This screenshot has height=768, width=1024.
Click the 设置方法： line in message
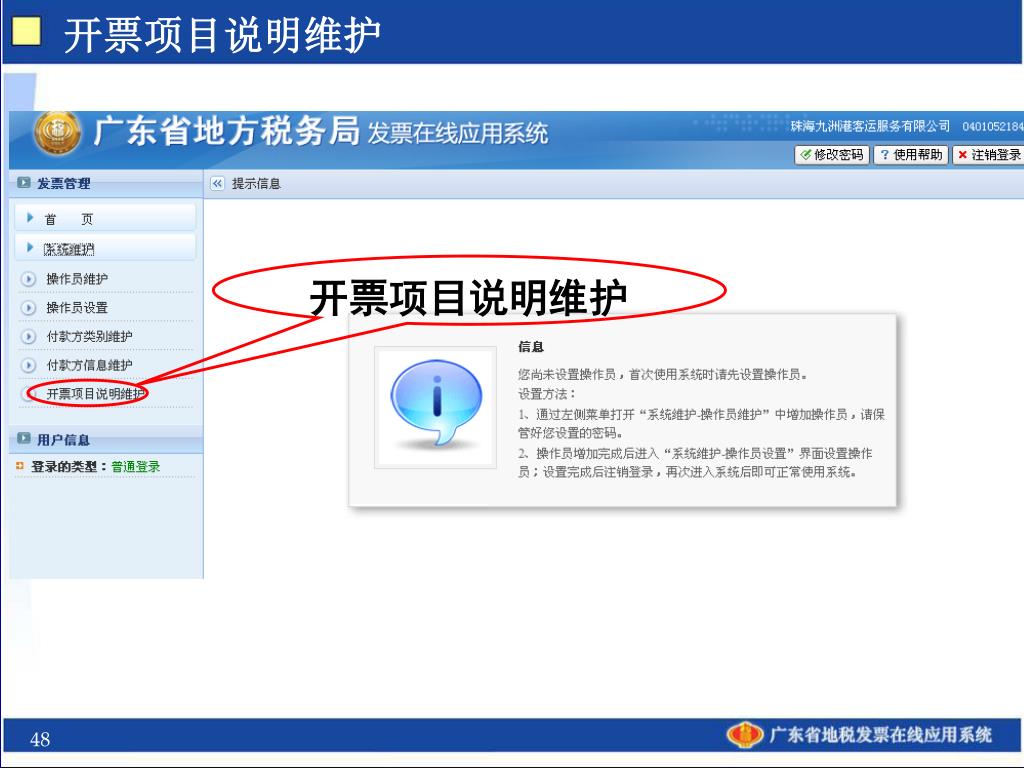coord(547,394)
